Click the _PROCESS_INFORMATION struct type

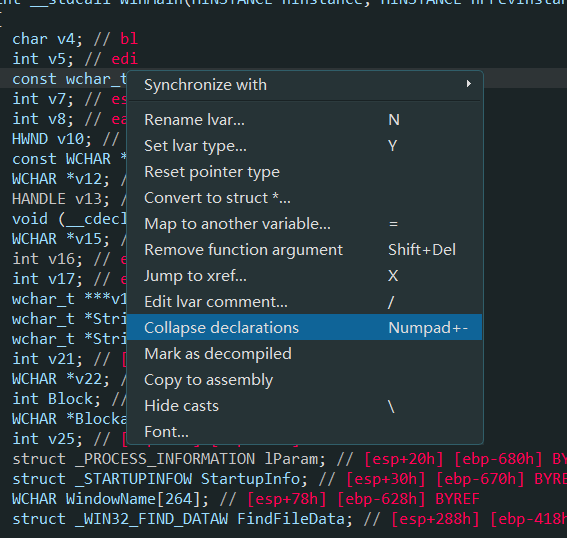click(165, 459)
